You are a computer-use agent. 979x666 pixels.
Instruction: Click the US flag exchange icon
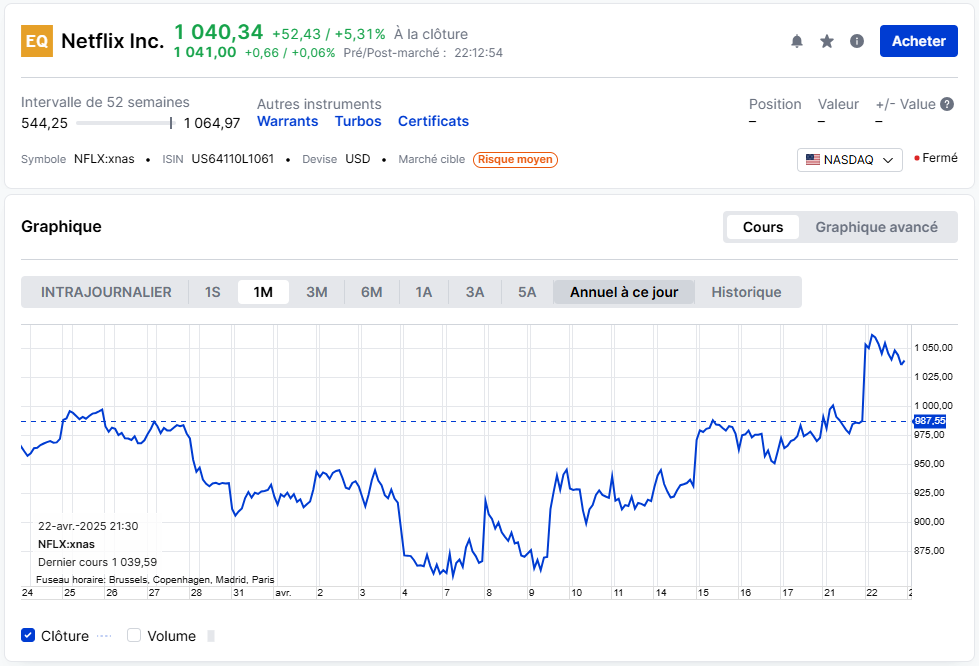(813, 160)
